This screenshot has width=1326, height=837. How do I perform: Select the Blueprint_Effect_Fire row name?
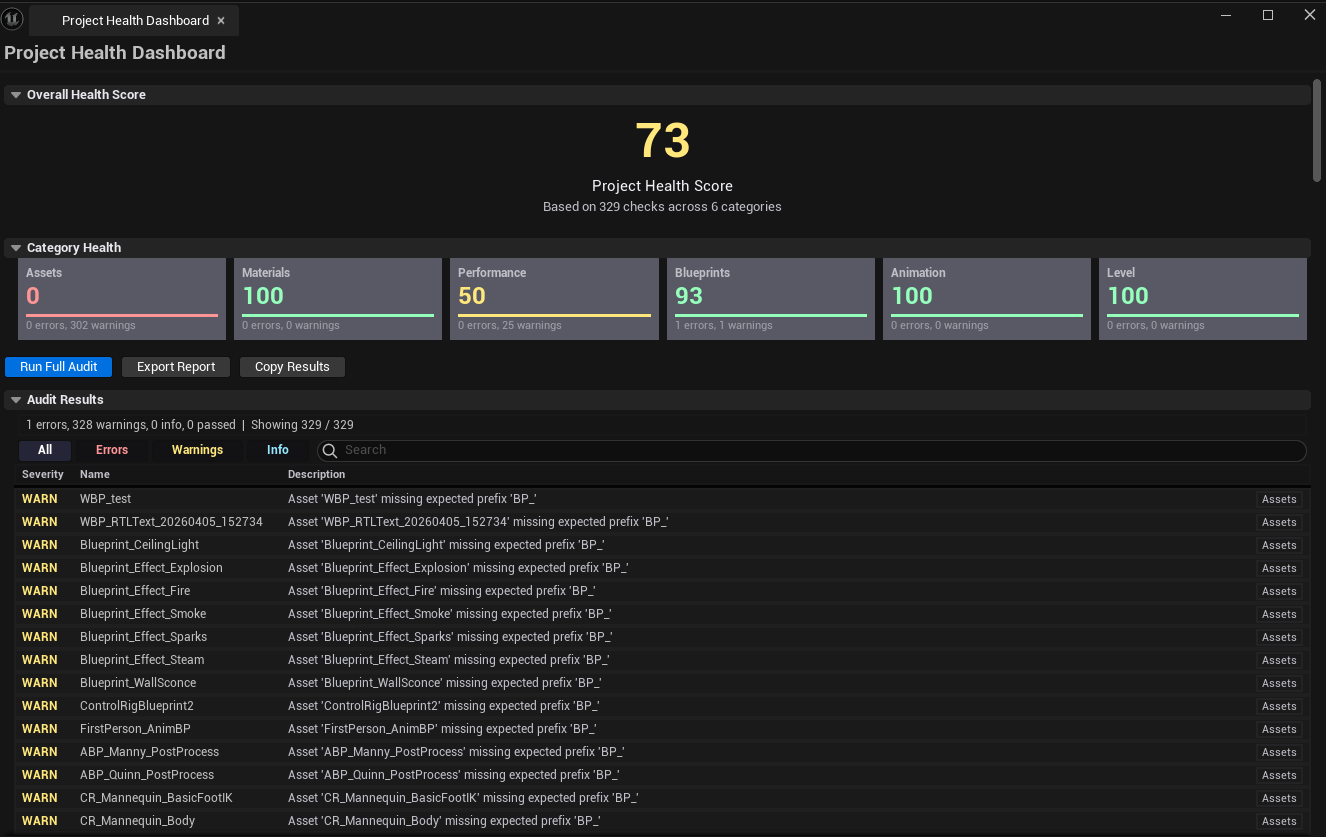coord(135,591)
